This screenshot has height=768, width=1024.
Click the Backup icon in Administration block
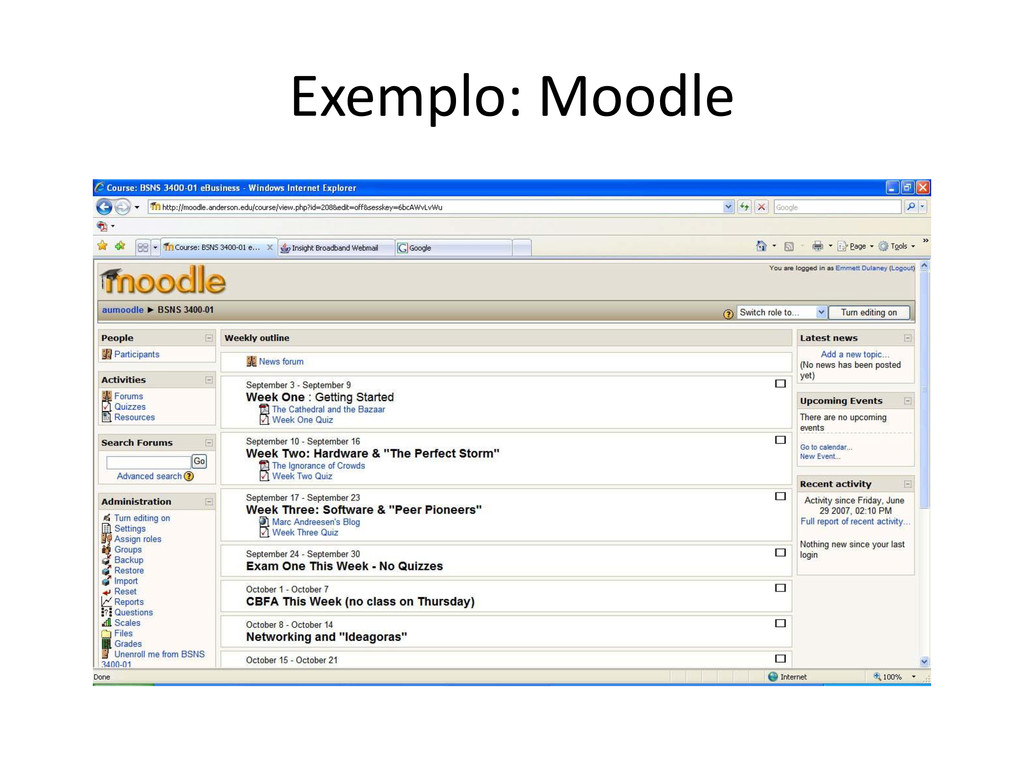click(106, 560)
